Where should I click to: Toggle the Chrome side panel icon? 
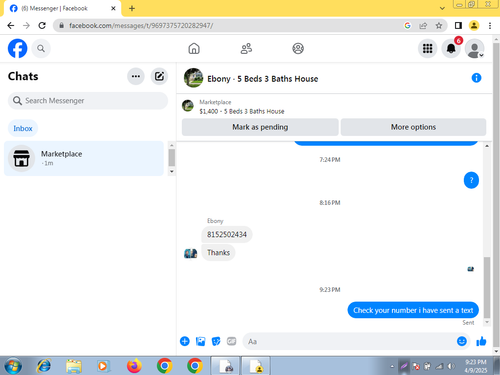pos(458,26)
